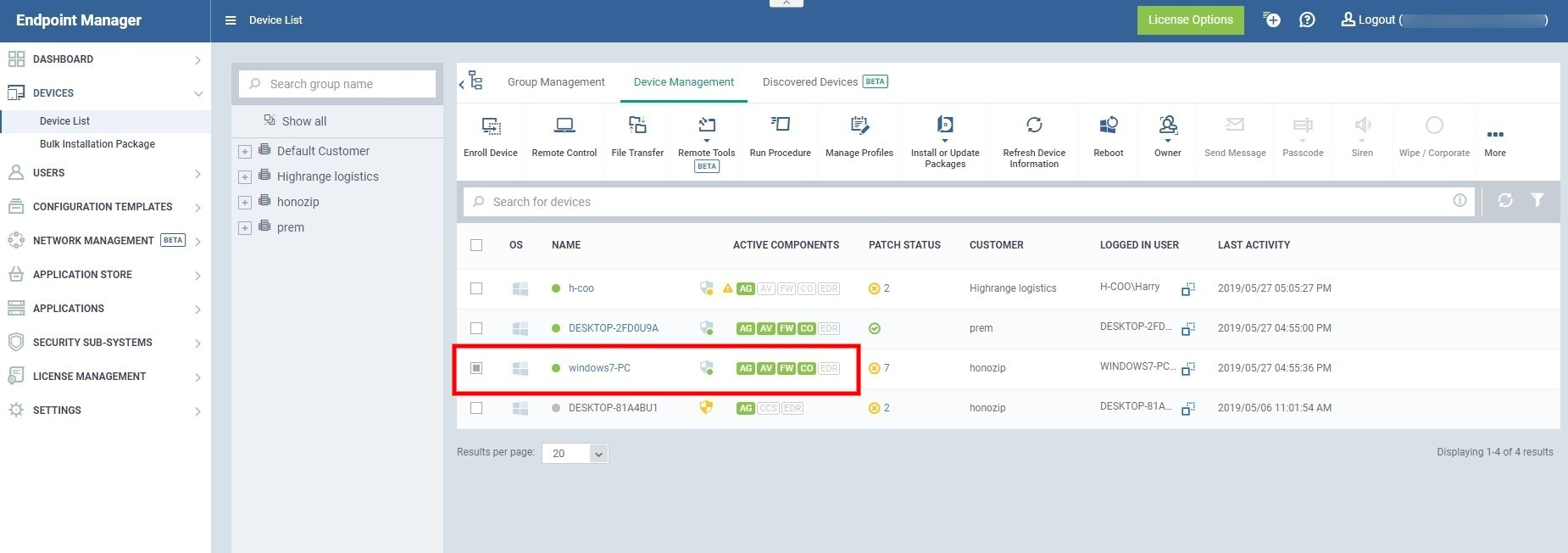Select the File Transfer tool
The height and width of the screenshot is (553, 1568).
click(637, 126)
